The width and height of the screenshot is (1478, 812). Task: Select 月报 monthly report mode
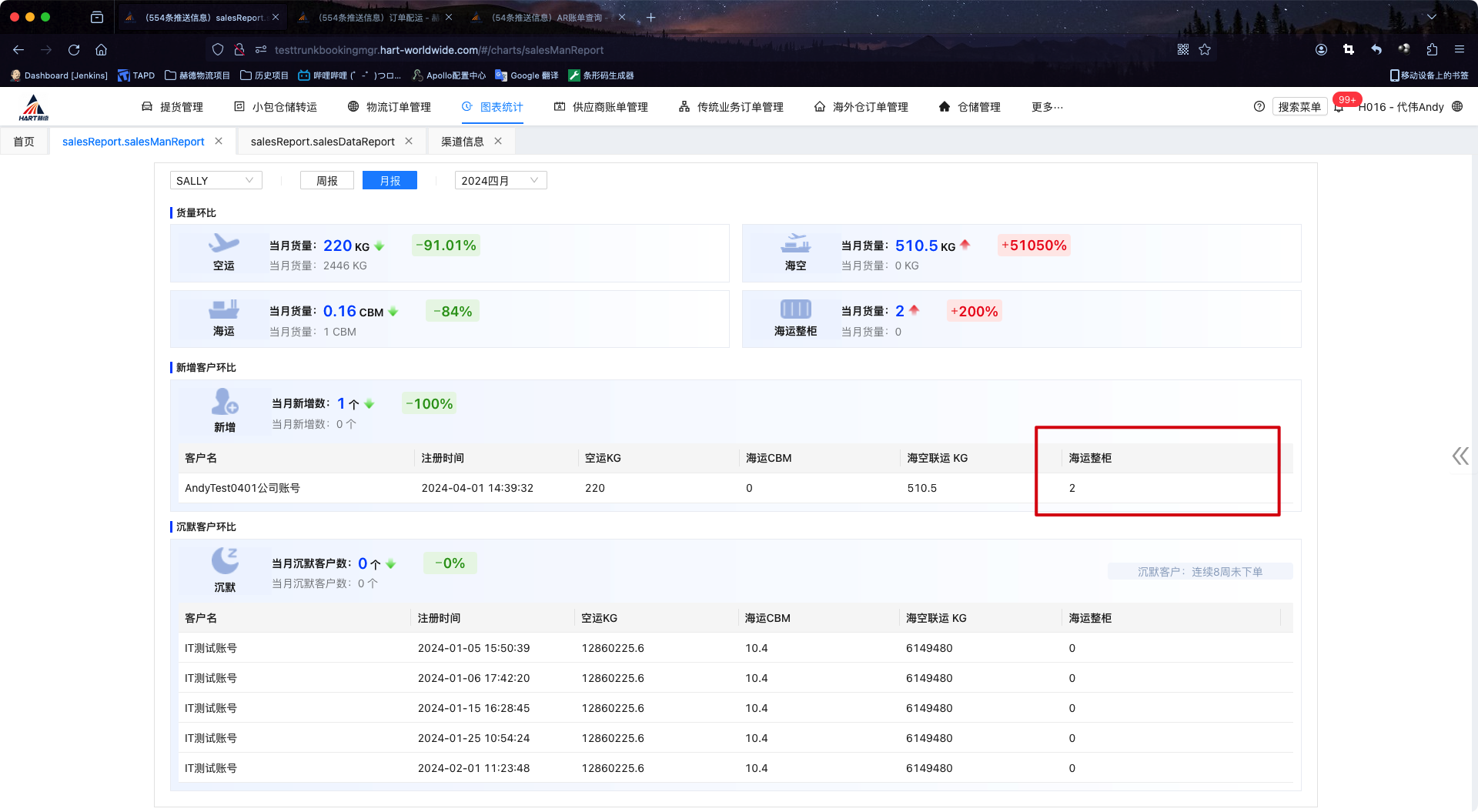pyautogui.click(x=390, y=181)
